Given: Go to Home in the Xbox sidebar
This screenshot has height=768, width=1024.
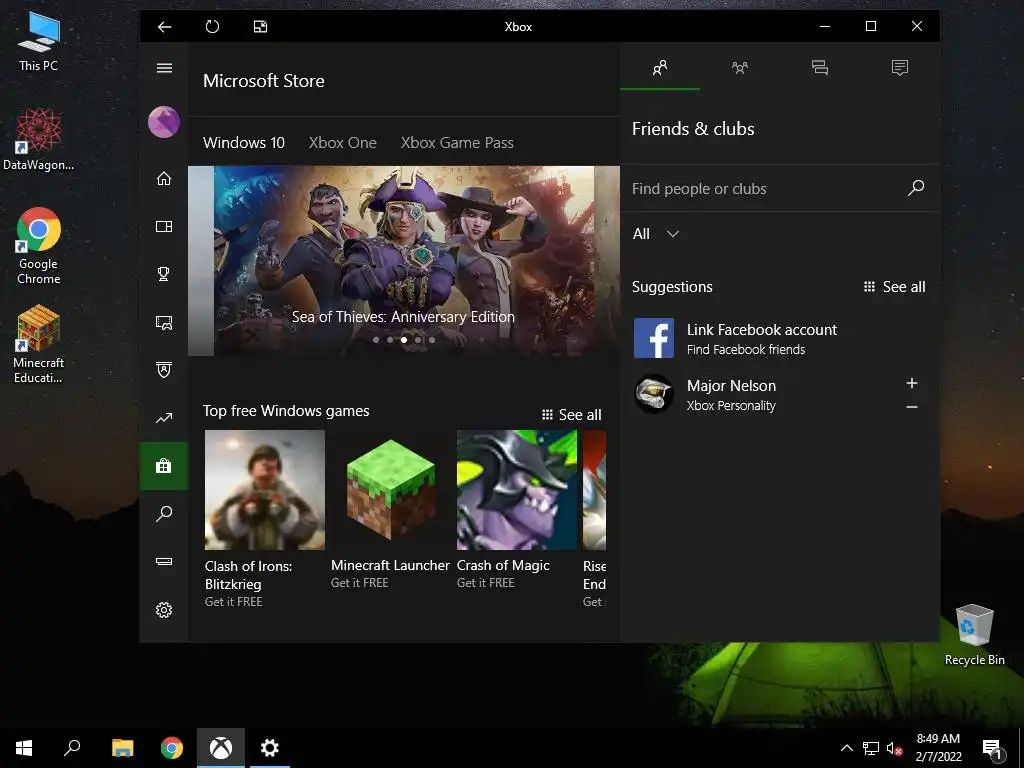Looking at the screenshot, I should [x=164, y=178].
